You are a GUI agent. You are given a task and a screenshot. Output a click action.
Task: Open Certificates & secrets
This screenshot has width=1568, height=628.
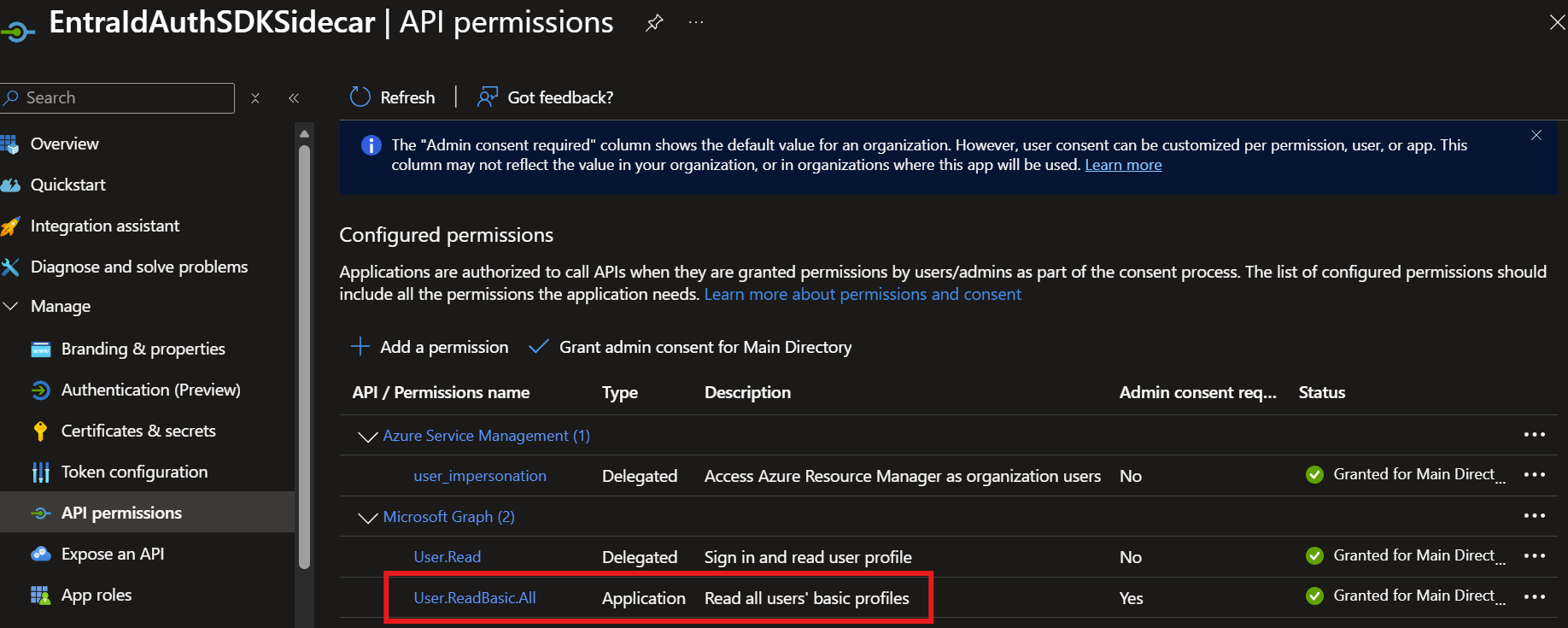click(x=138, y=431)
